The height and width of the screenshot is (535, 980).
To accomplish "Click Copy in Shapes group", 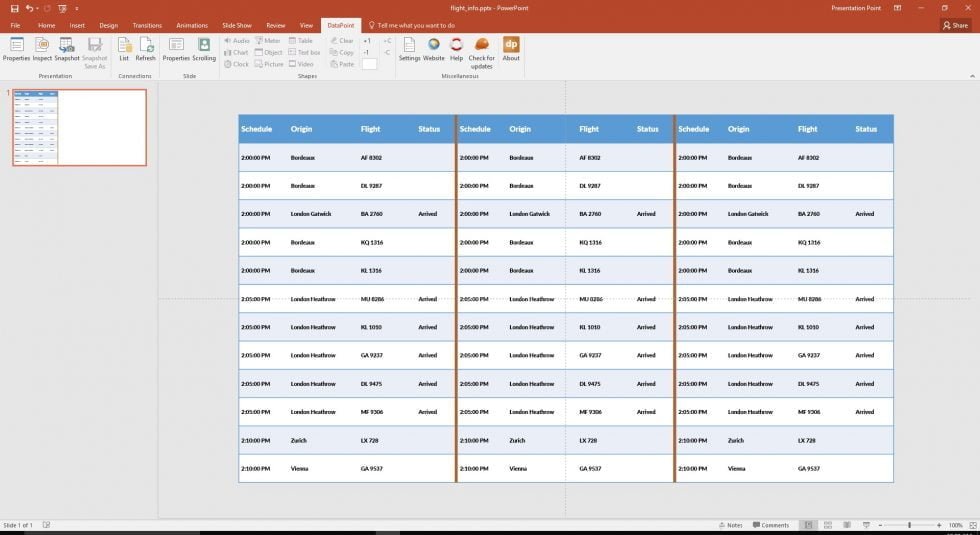I will point(342,52).
